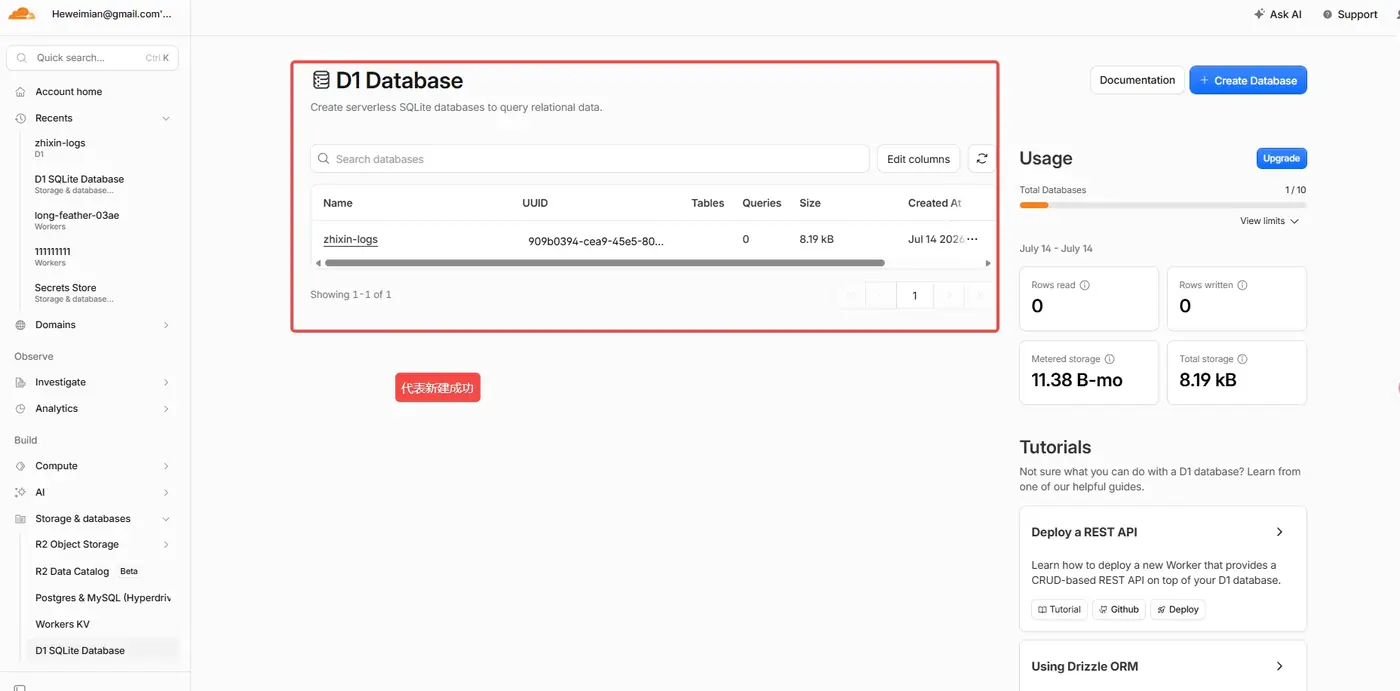Click the AI sparkle icon in sidebar

point(21,493)
